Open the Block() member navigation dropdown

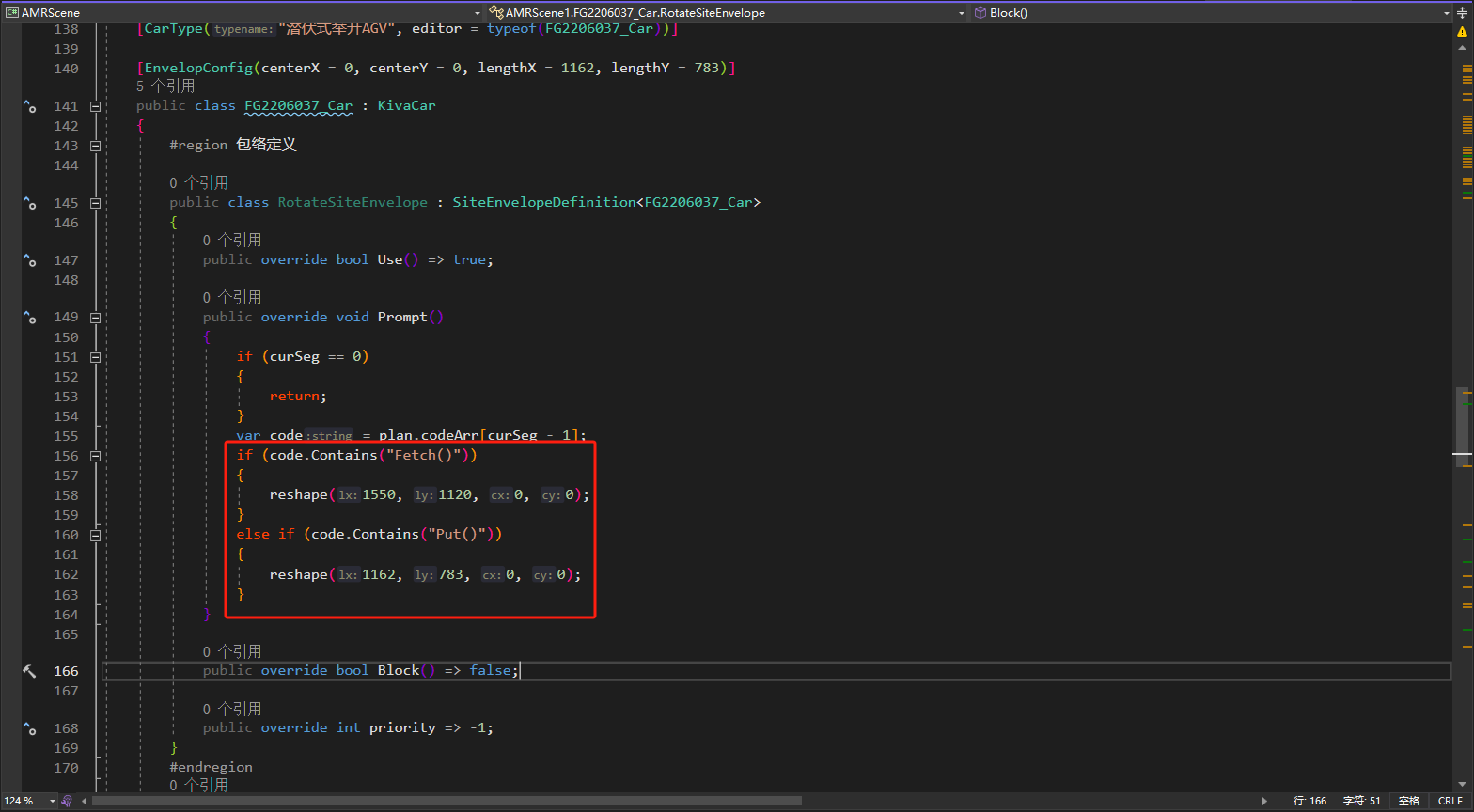[1446, 13]
